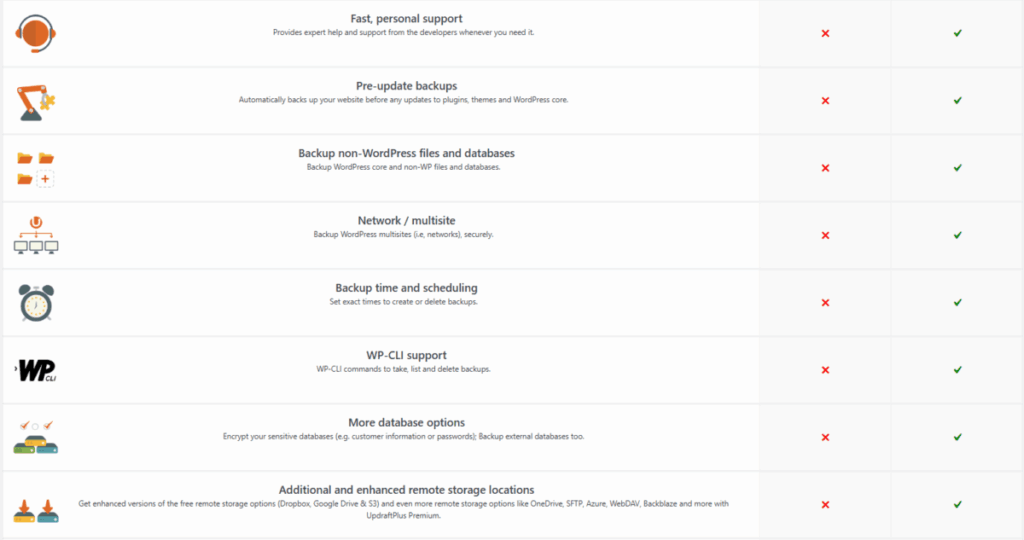Click the Backup time and scheduling heading
The image size is (1024, 540).
406,288
